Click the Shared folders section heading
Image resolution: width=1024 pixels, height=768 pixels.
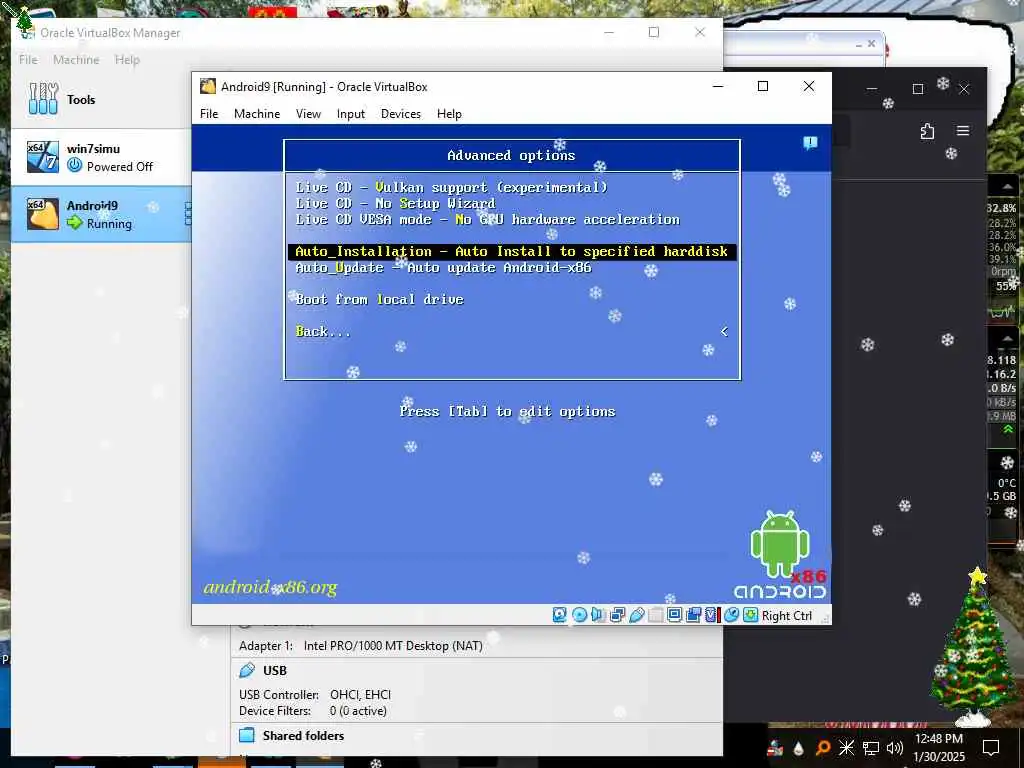coord(303,735)
